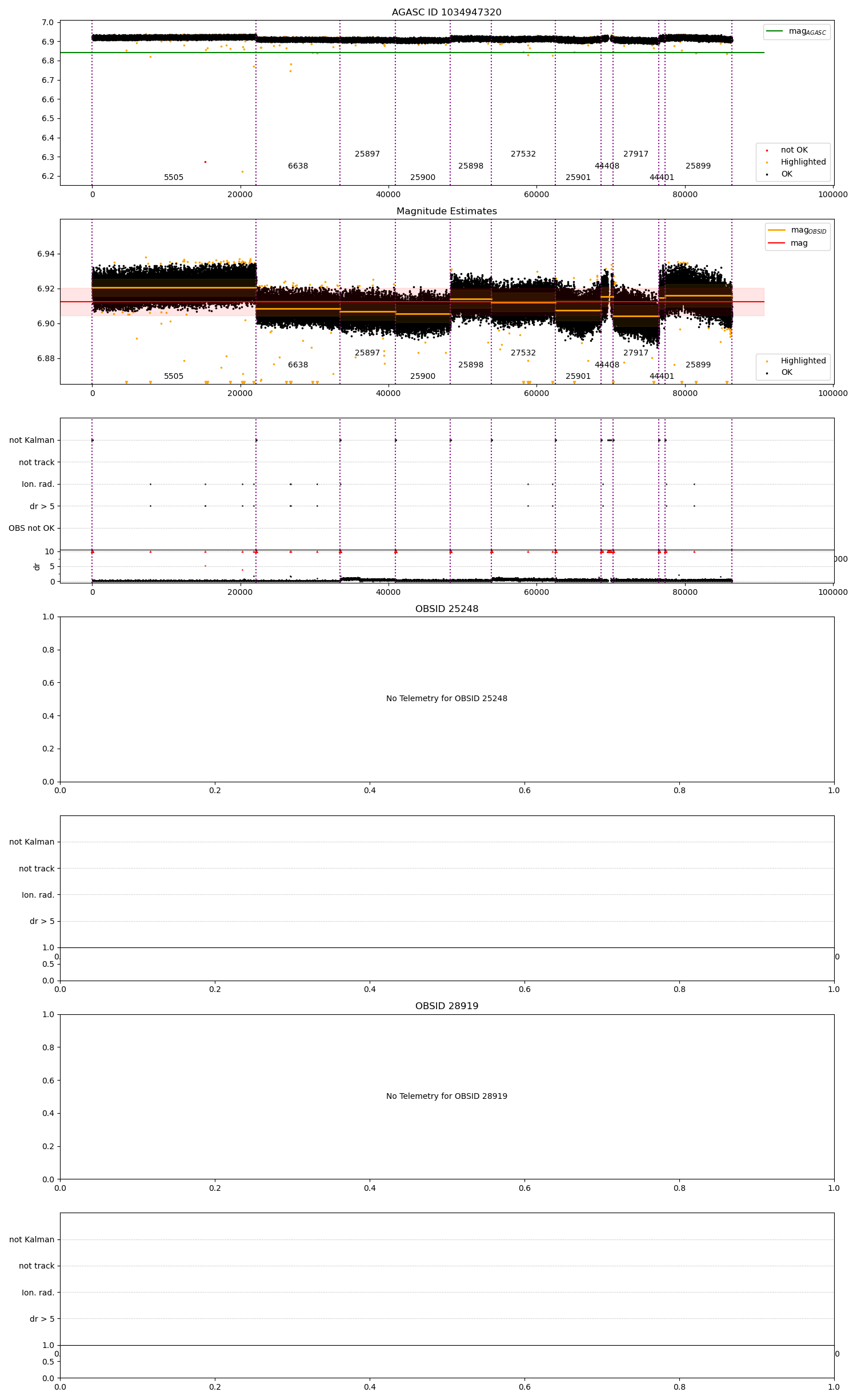The image size is (857, 1400).
Task: Click the "6.92" y-axis tick label
Action: [46, 289]
